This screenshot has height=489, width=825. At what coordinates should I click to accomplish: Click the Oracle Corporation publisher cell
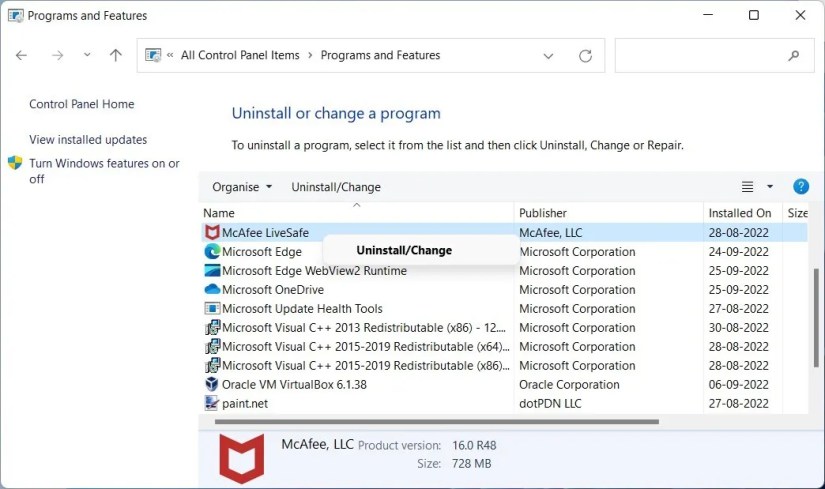pyautogui.click(x=569, y=384)
